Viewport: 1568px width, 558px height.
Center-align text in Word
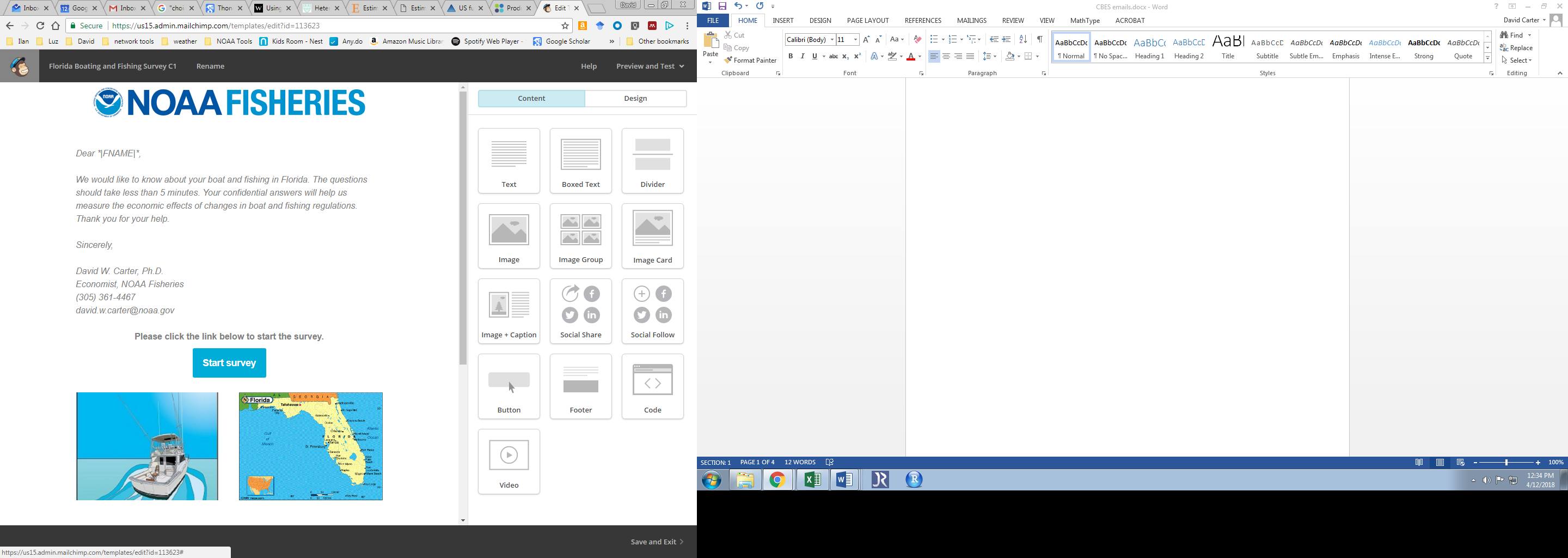[946, 57]
